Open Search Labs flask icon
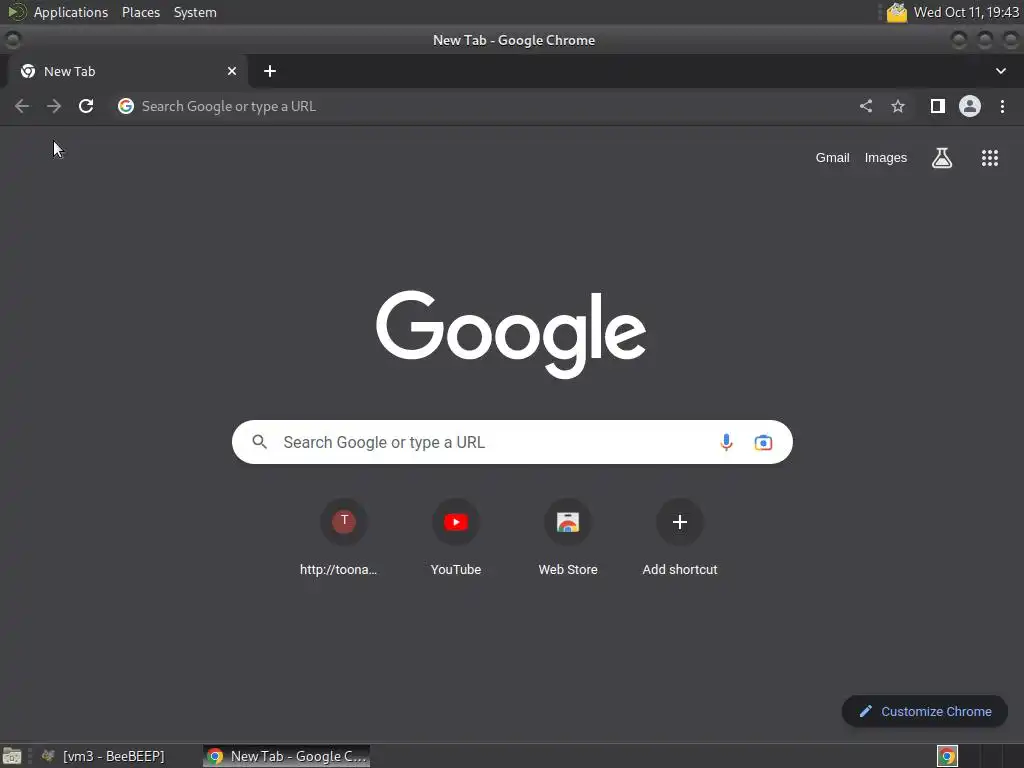 coord(942,157)
